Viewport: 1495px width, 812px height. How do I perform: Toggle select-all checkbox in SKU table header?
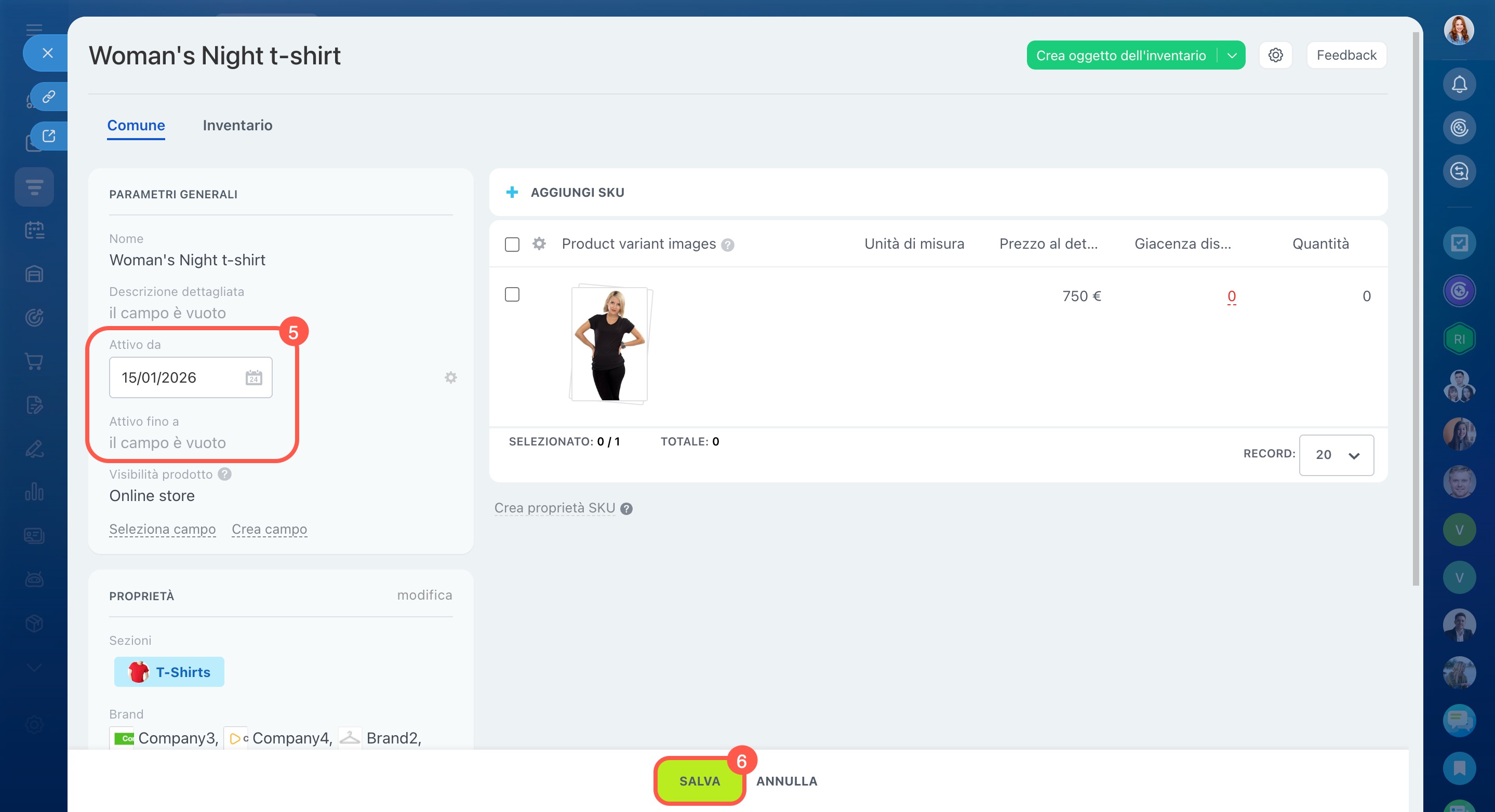512,244
